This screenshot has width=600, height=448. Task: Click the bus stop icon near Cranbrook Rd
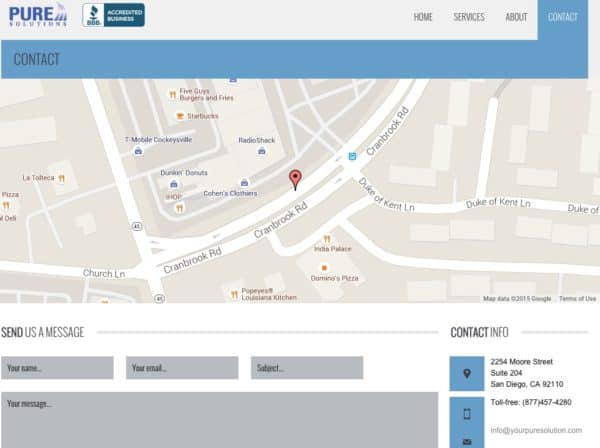point(352,156)
